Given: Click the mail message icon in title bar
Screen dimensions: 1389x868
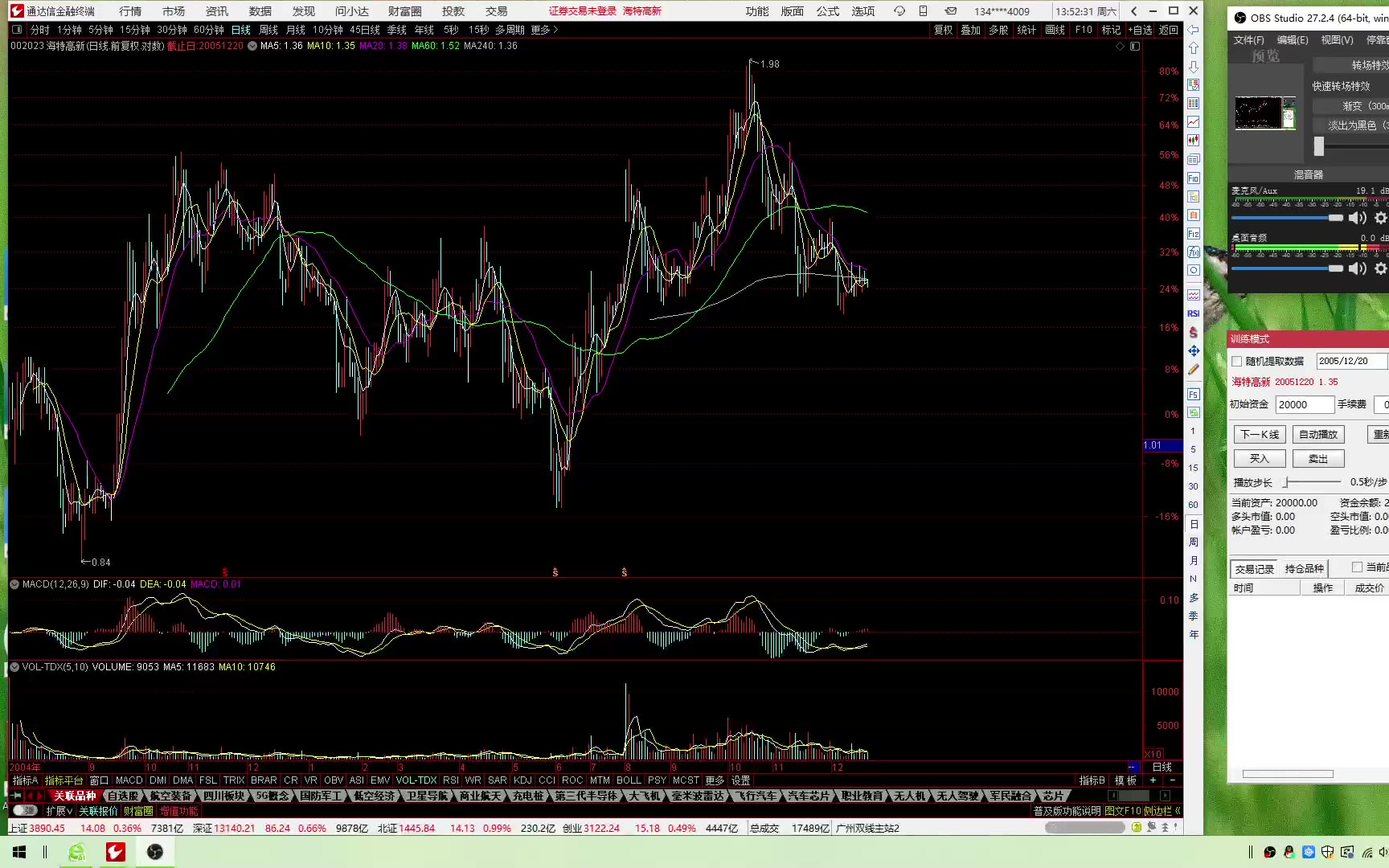Looking at the screenshot, I should [950, 11].
